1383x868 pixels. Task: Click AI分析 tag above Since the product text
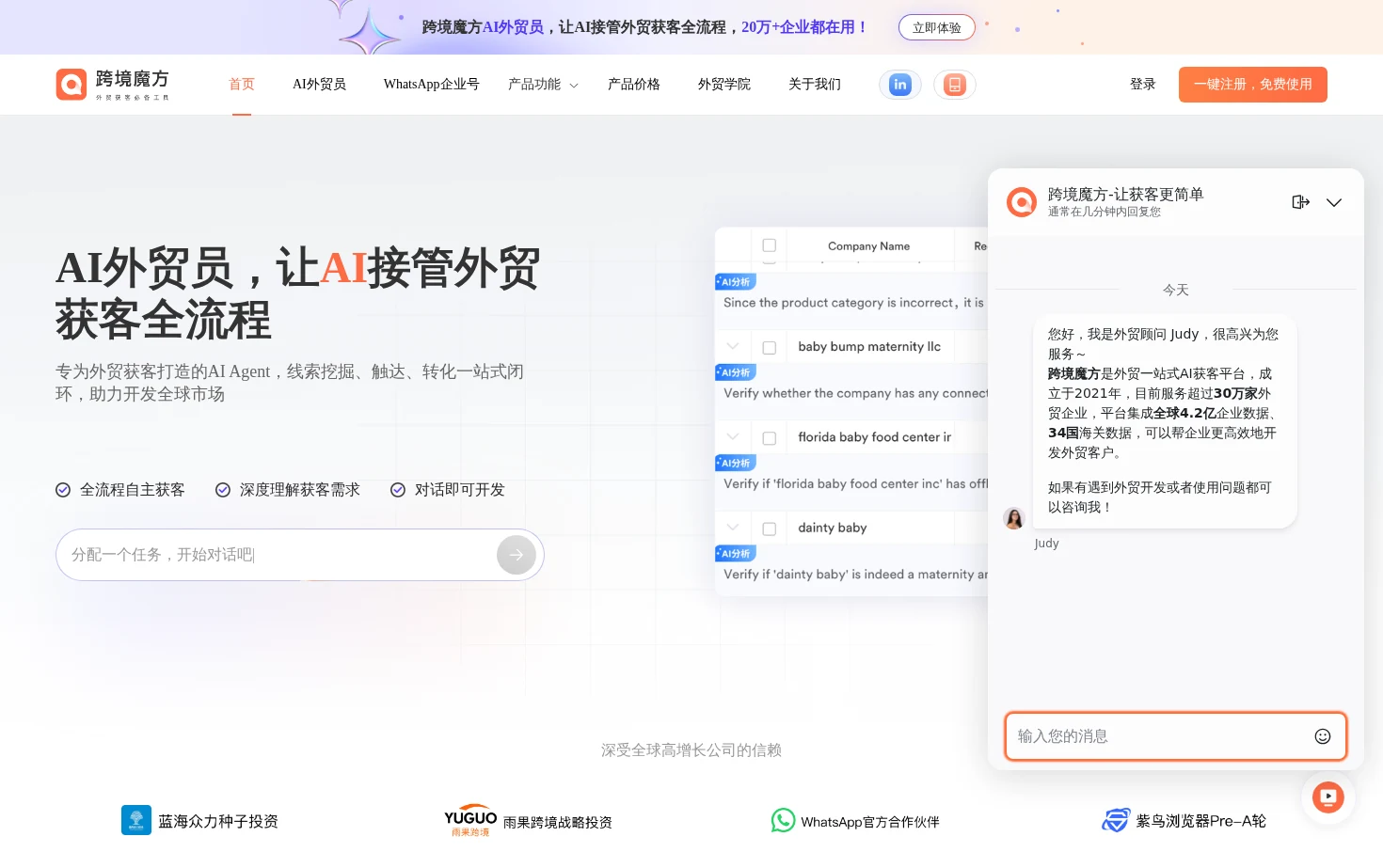pos(735,282)
